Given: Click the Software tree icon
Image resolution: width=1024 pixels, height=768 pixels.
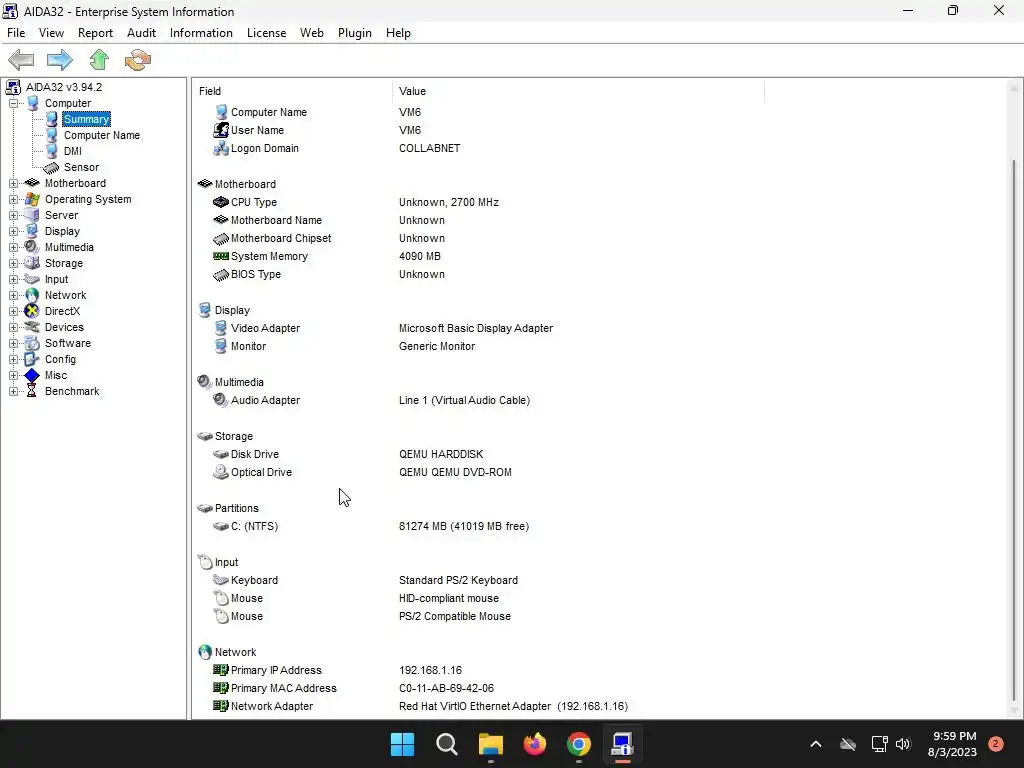Looking at the screenshot, I should tap(31, 344).
